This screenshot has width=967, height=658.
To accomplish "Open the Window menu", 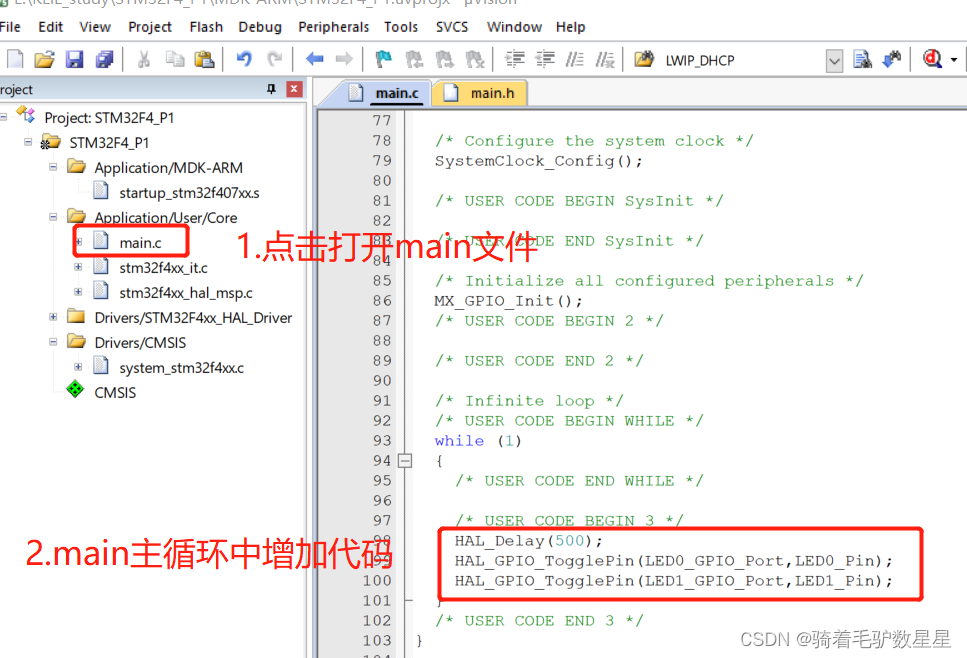I will pyautogui.click(x=514, y=27).
